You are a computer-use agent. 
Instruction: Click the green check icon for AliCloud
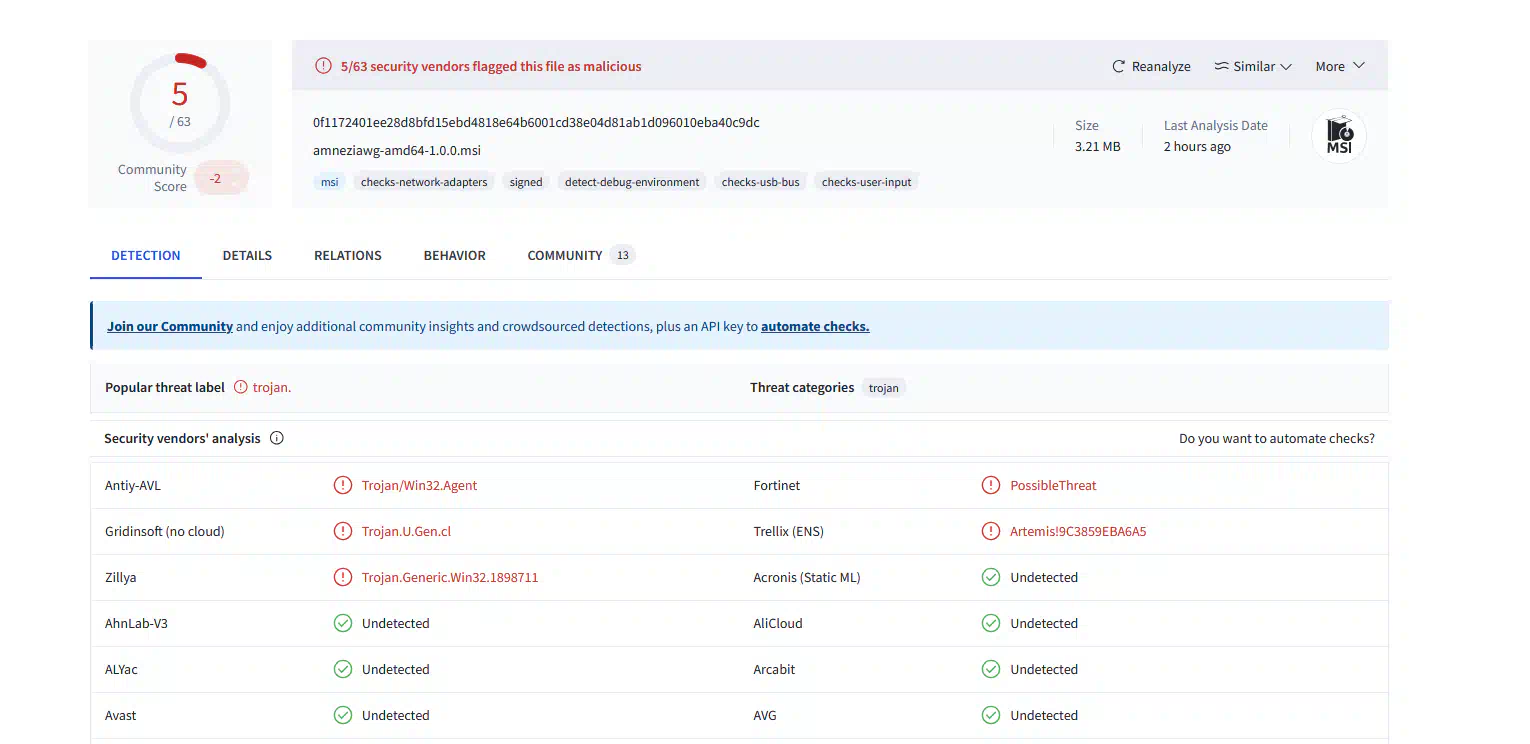[x=991, y=623]
